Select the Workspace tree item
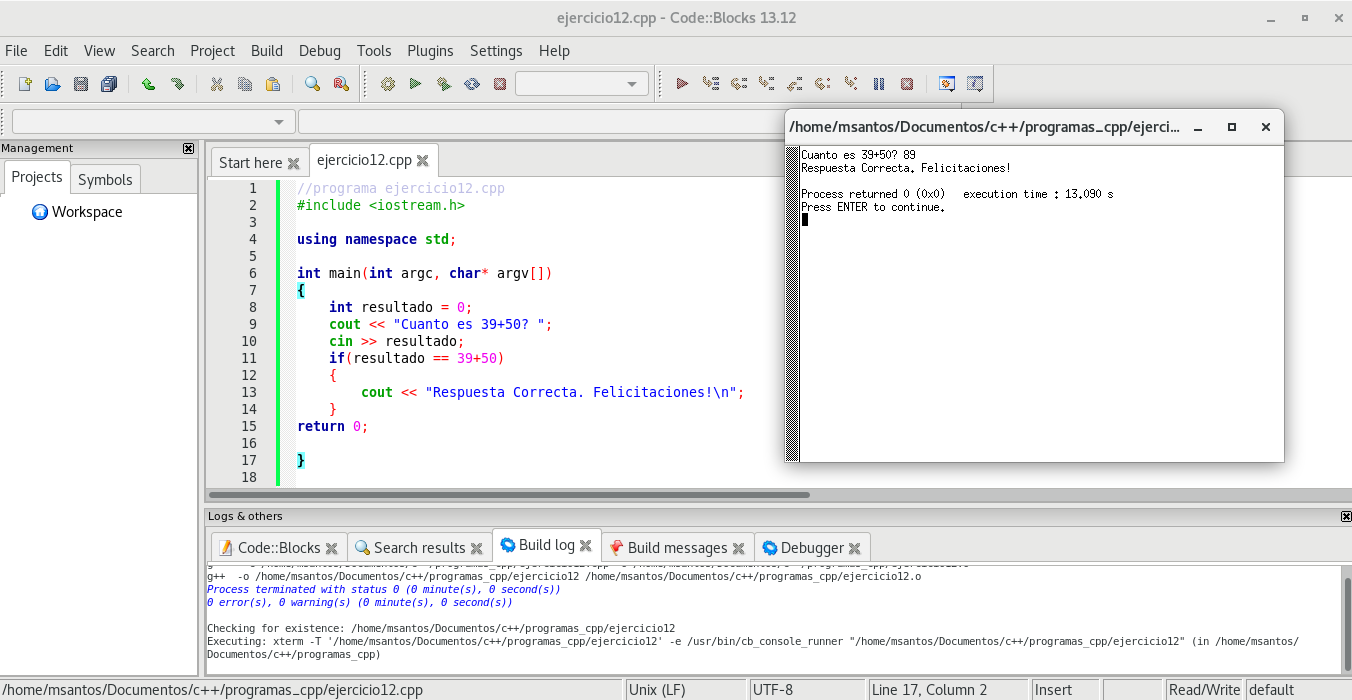1352x700 pixels. coord(87,212)
